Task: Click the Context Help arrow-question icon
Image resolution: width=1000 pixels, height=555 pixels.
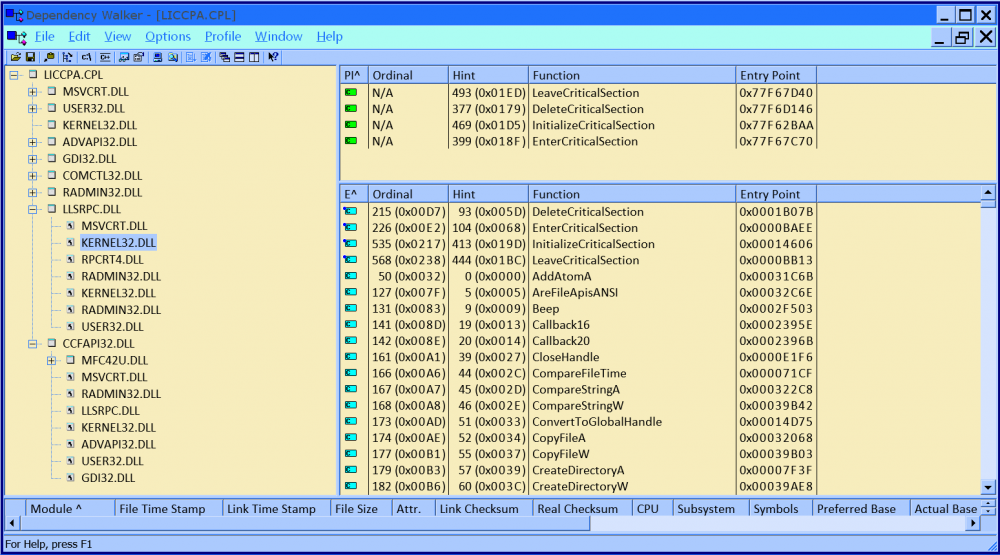Action: [273, 58]
